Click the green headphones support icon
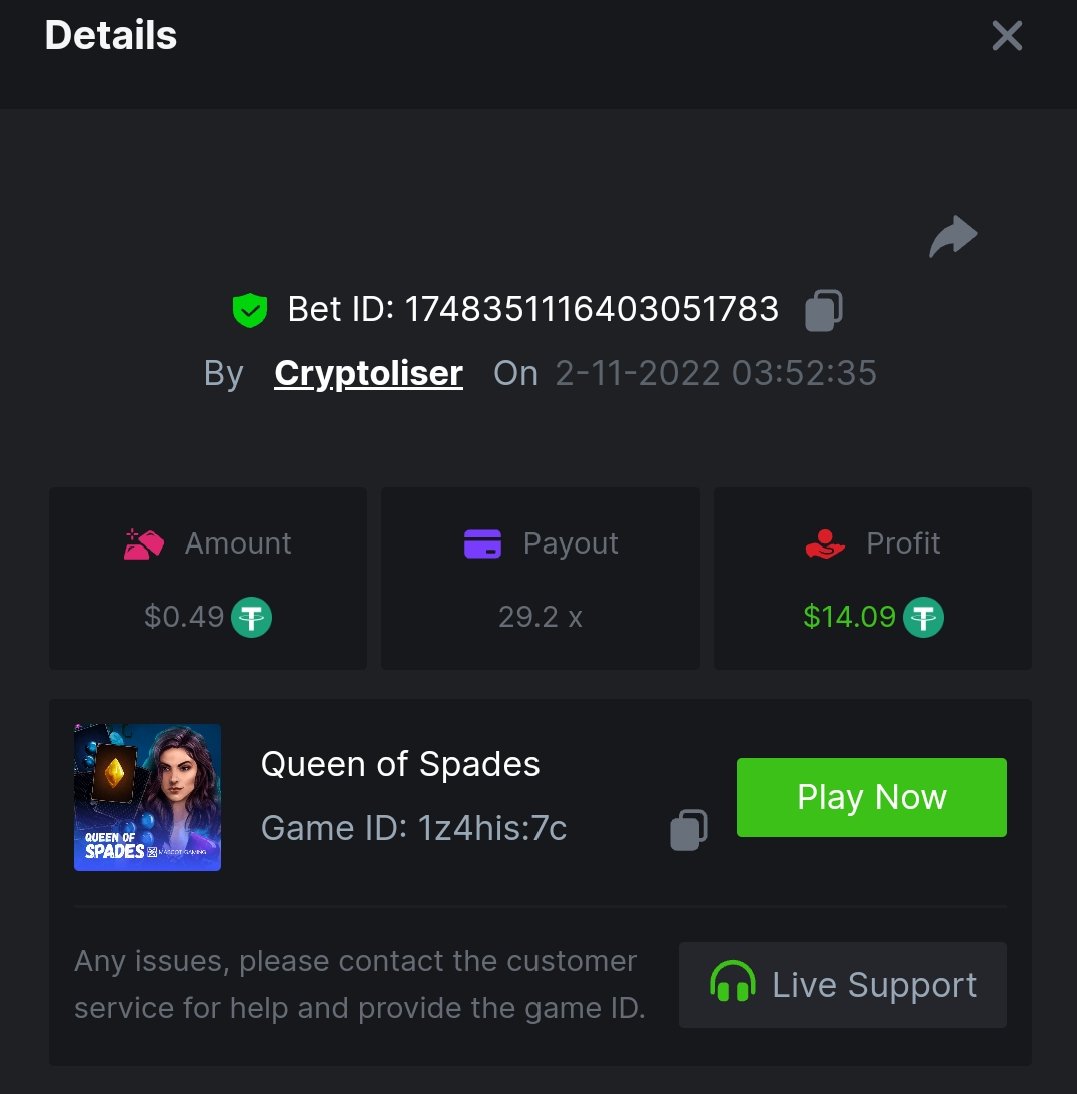The image size is (1077, 1094). pos(733,984)
